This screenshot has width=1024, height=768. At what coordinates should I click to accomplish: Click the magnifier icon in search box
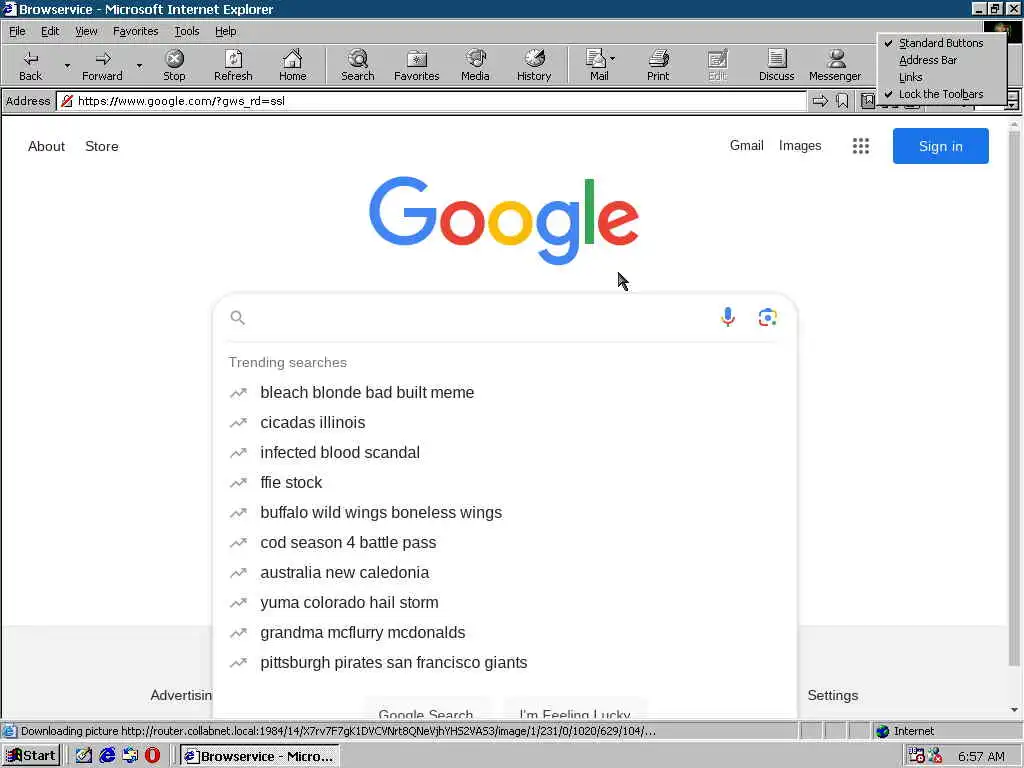click(x=238, y=317)
